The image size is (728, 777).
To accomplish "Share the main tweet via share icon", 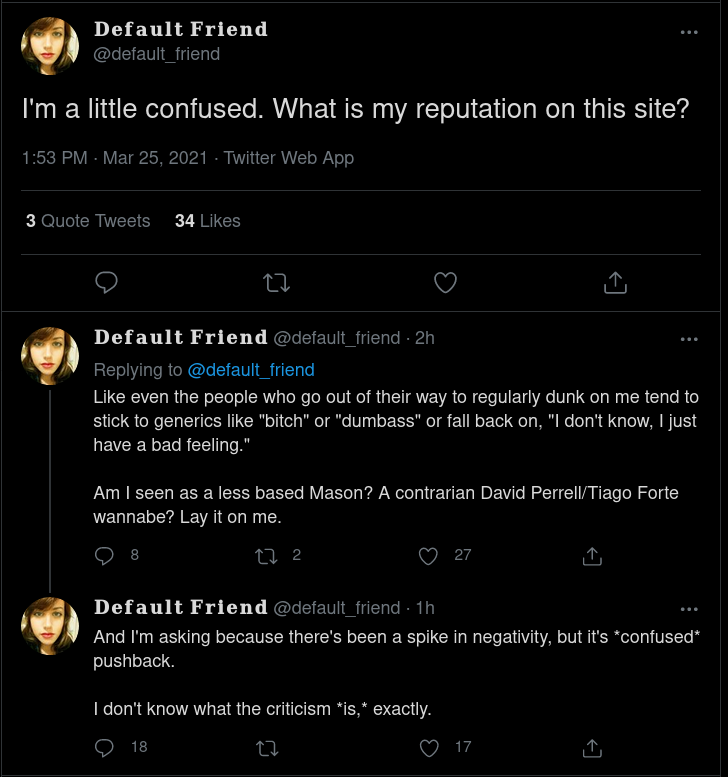I will (615, 283).
